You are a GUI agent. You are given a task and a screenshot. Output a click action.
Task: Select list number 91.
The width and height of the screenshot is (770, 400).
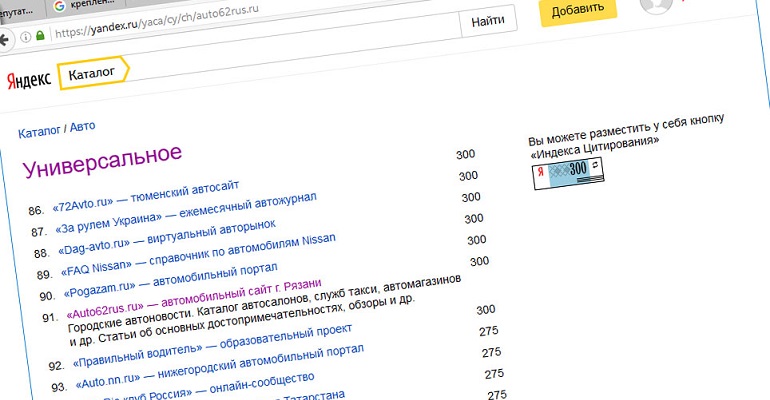(x=50, y=318)
